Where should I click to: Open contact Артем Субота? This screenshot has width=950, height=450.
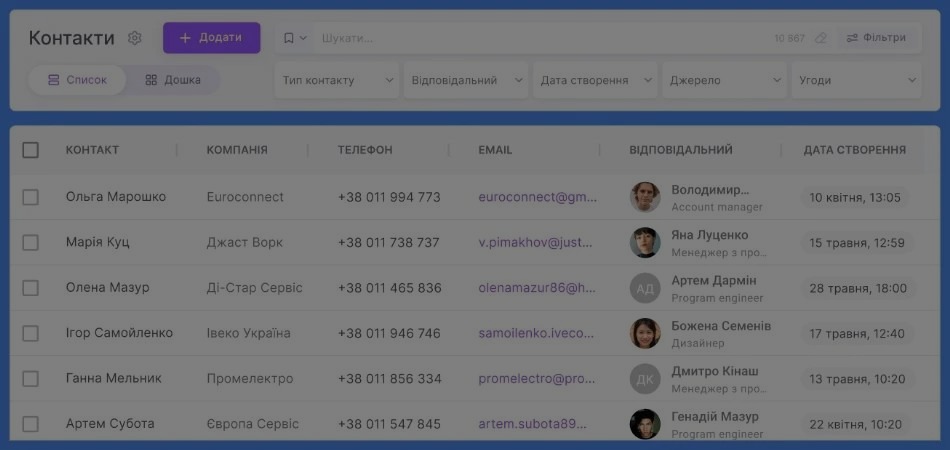click(110, 424)
